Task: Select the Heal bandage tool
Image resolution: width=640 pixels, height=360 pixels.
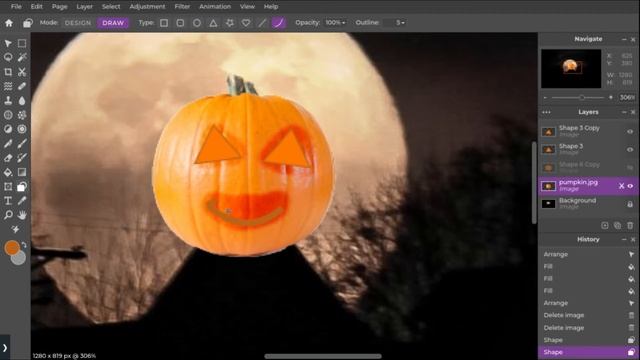Action: pos(22,86)
